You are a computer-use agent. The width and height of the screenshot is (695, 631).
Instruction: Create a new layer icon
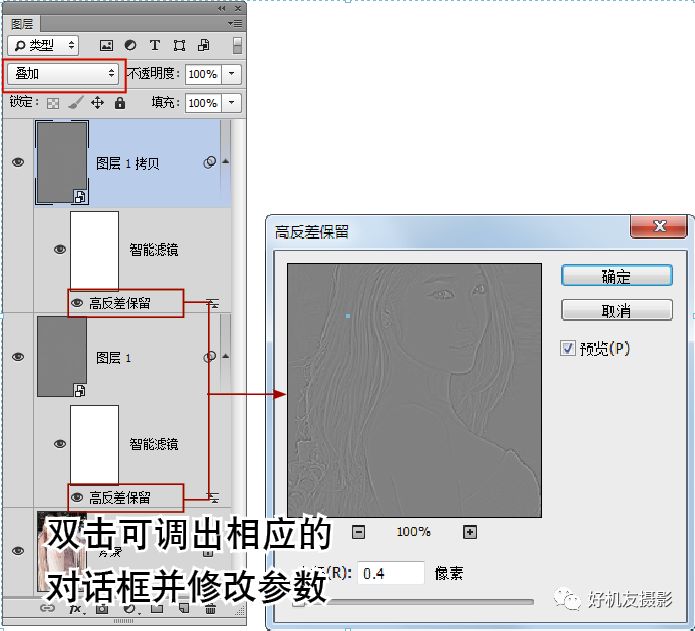(x=184, y=609)
